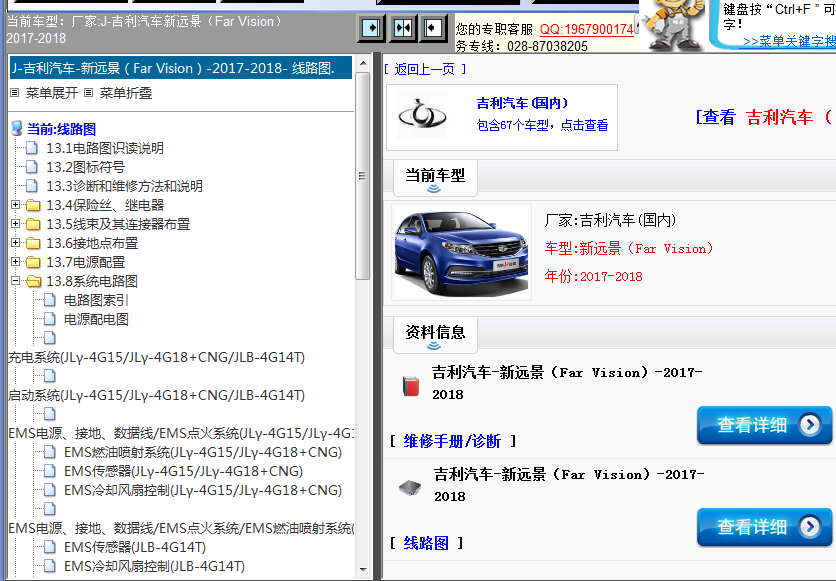Viewport: 836px width, 581px height.
Task: Open the 当前车型 tab
Action: (x=435, y=178)
